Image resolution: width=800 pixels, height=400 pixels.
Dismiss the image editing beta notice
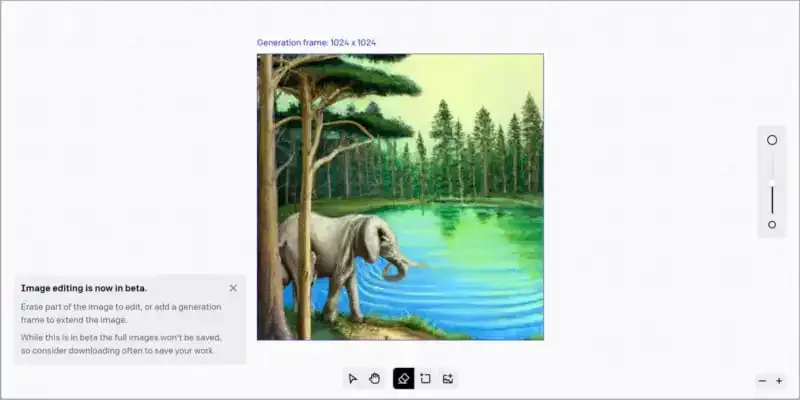click(x=233, y=288)
